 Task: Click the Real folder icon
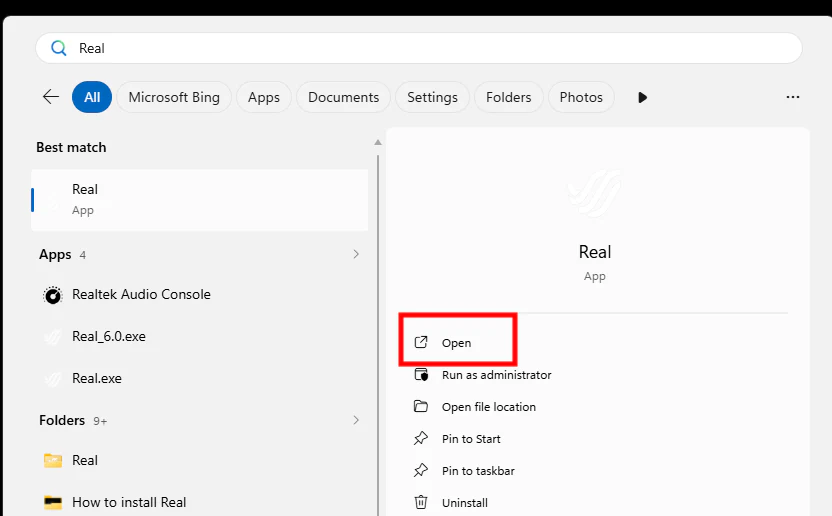53,460
